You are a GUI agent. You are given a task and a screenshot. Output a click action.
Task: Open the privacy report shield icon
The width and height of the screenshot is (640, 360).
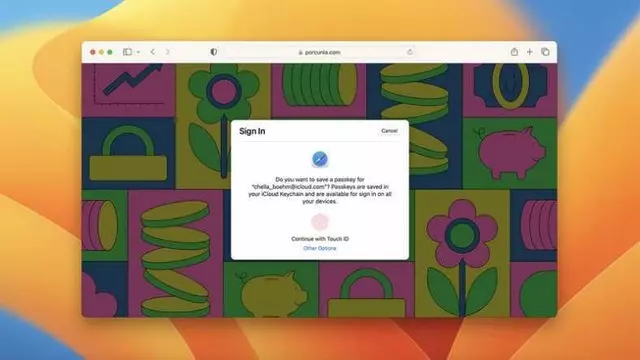pyautogui.click(x=213, y=52)
